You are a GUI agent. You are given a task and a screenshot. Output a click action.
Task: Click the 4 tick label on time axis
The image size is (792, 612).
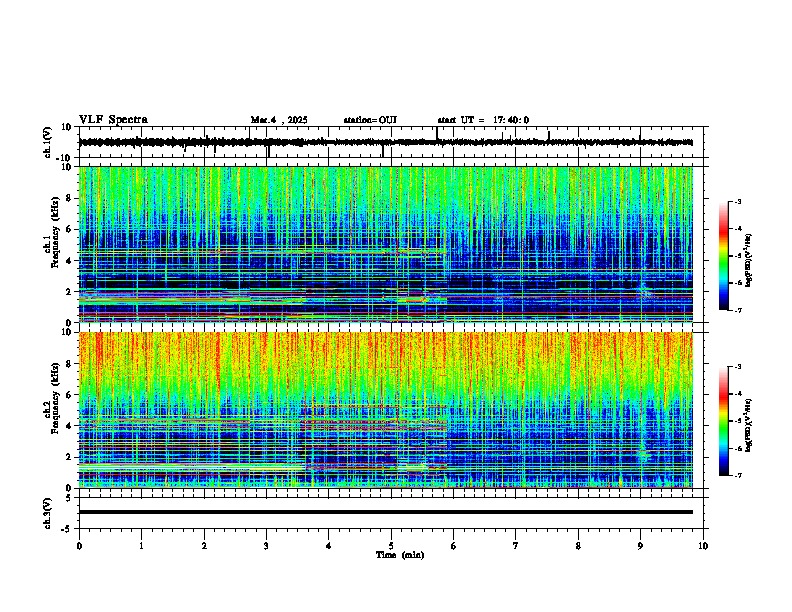[x=329, y=546]
